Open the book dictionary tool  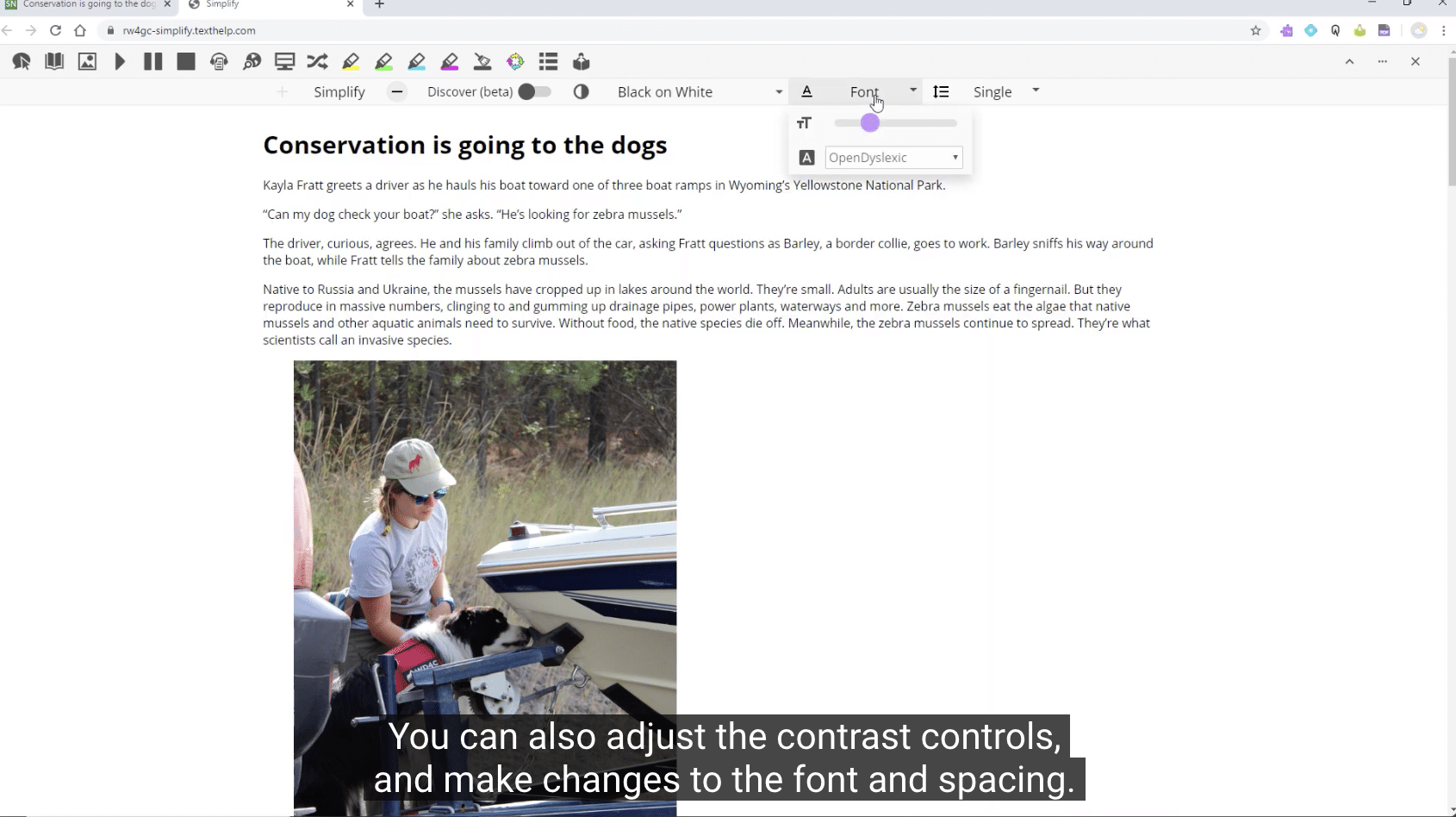pyautogui.click(x=54, y=61)
